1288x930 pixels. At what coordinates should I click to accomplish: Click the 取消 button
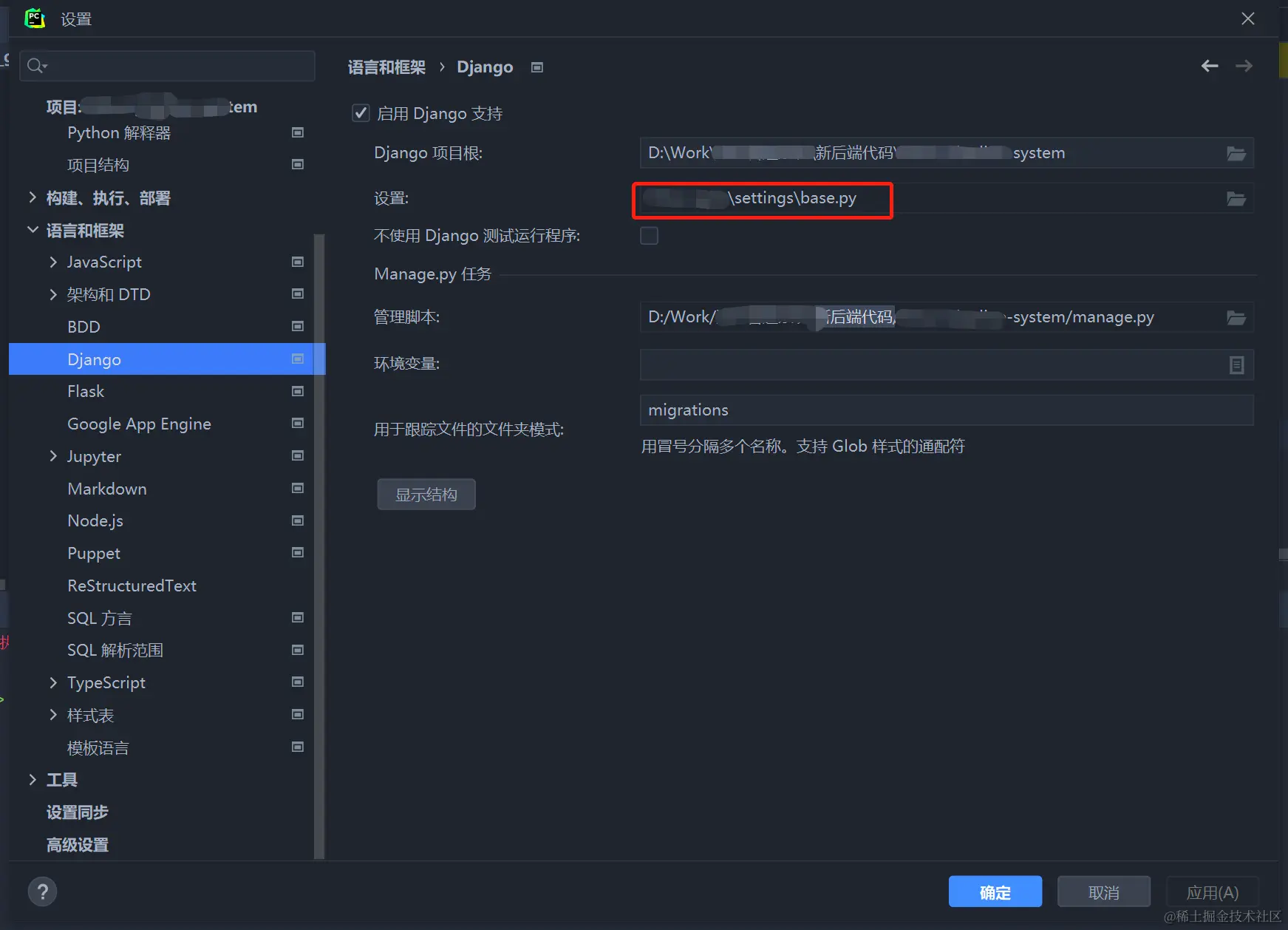tap(1104, 892)
